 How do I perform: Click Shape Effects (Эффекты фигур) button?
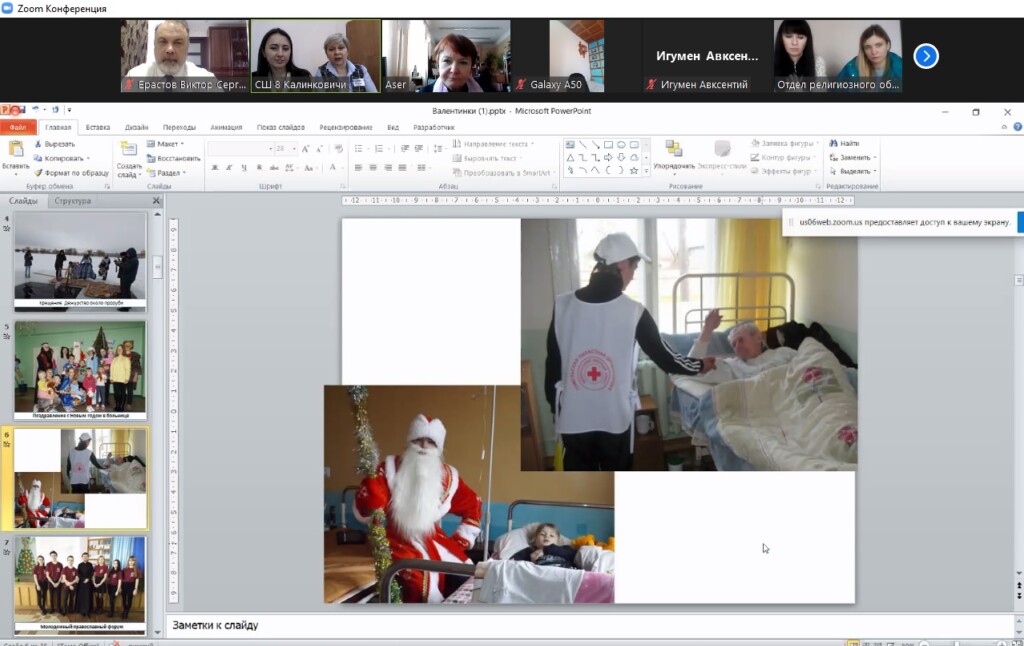pyautogui.click(x=782, y=171)
